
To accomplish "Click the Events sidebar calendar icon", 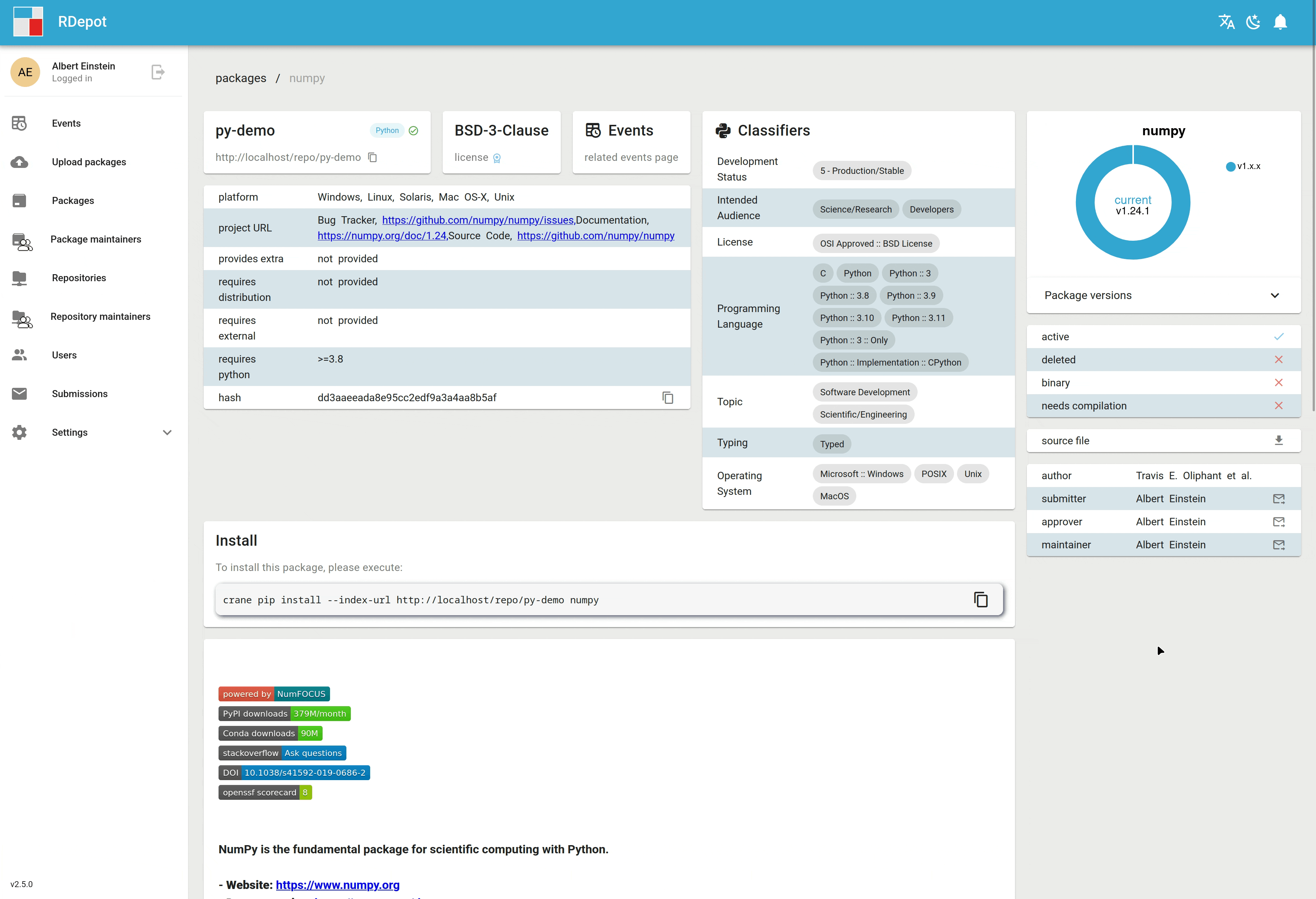I will pyautogui.click(x=19, y=123).
